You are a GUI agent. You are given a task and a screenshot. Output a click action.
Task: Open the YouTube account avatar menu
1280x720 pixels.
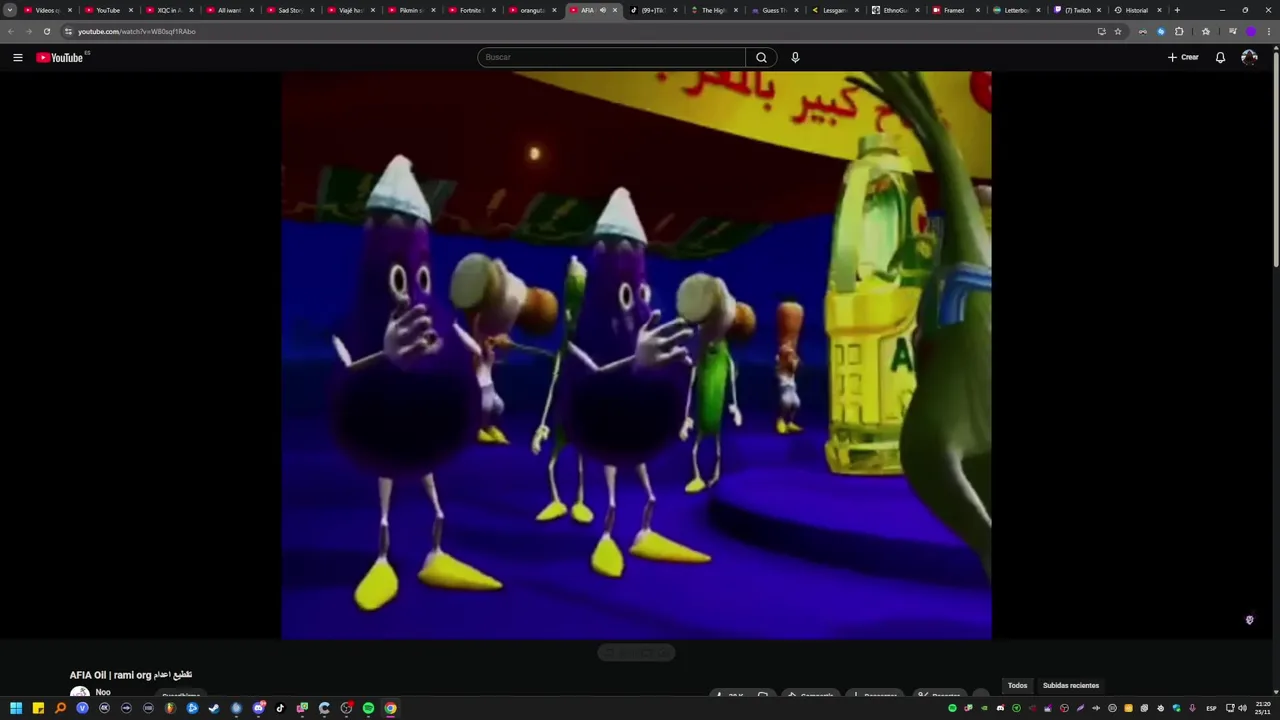point(1249,57)
